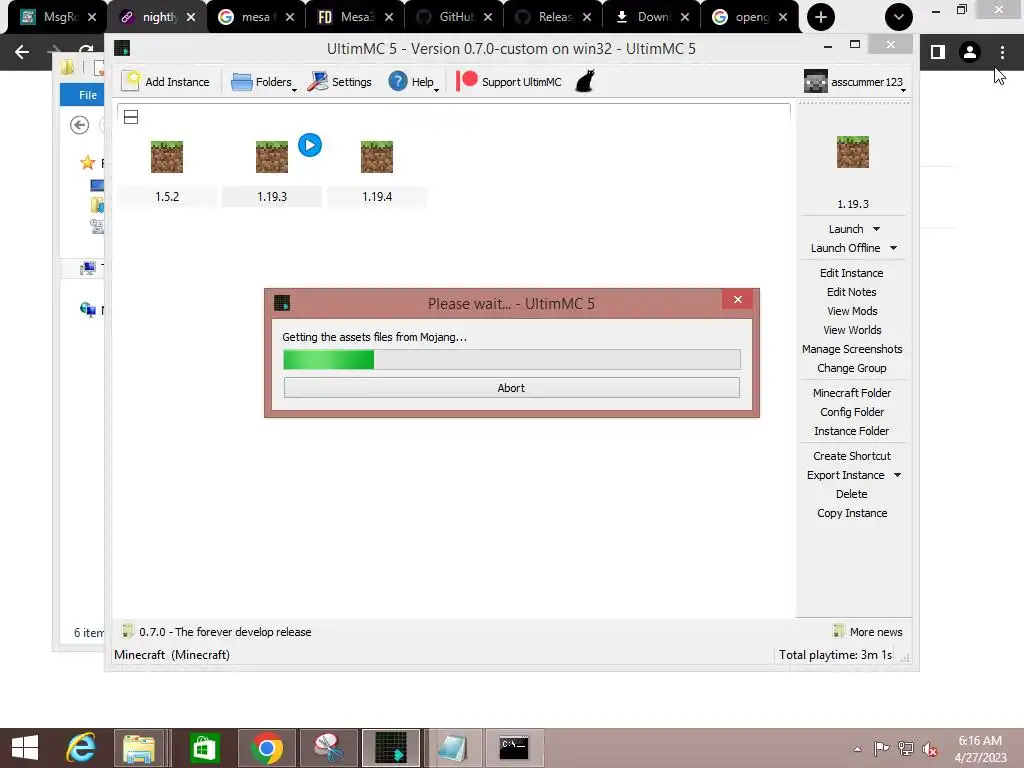Open the browser tab search dropdown
Viewport: 1024px width, 768px height.
tap(899, 17)
